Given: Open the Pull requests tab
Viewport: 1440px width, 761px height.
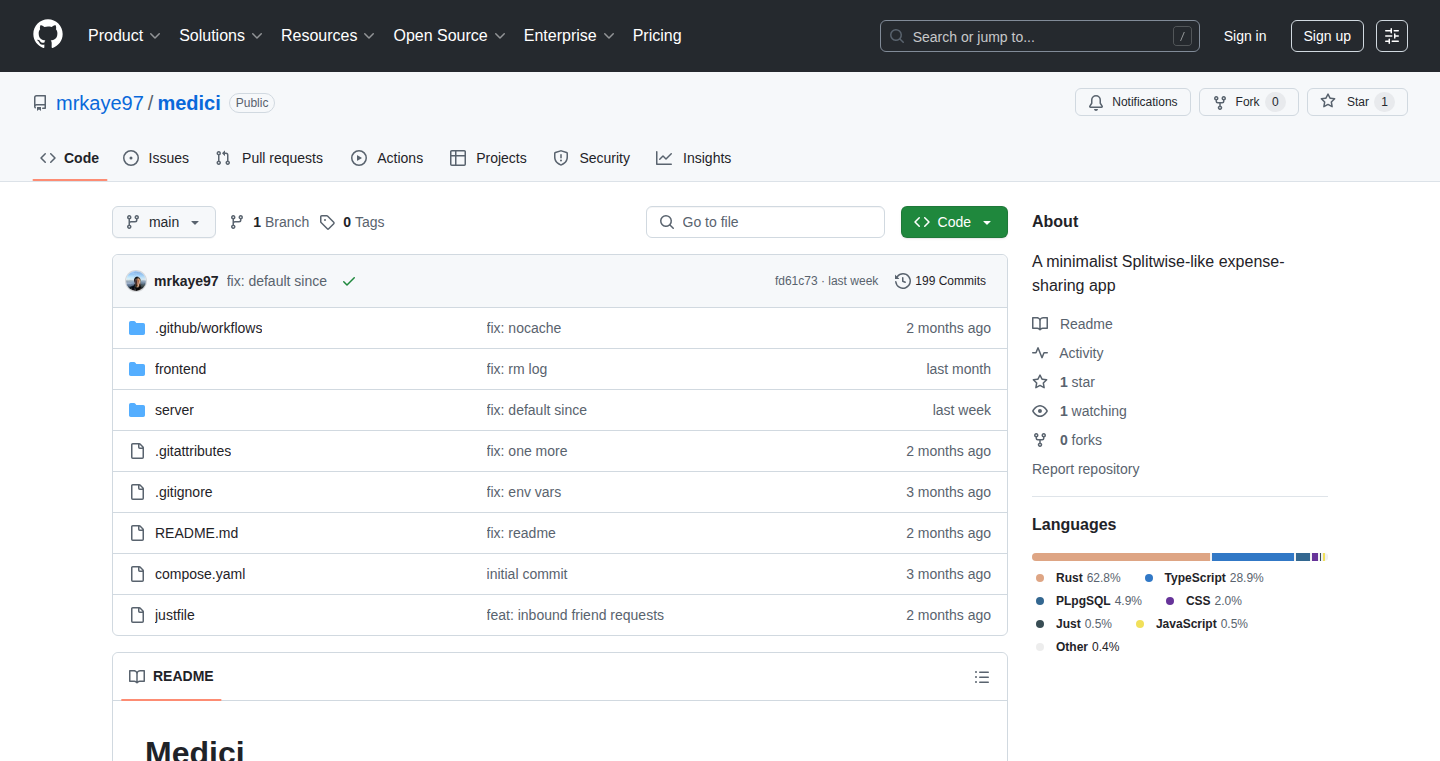Looking at the screenshot, I should [270, 158].
